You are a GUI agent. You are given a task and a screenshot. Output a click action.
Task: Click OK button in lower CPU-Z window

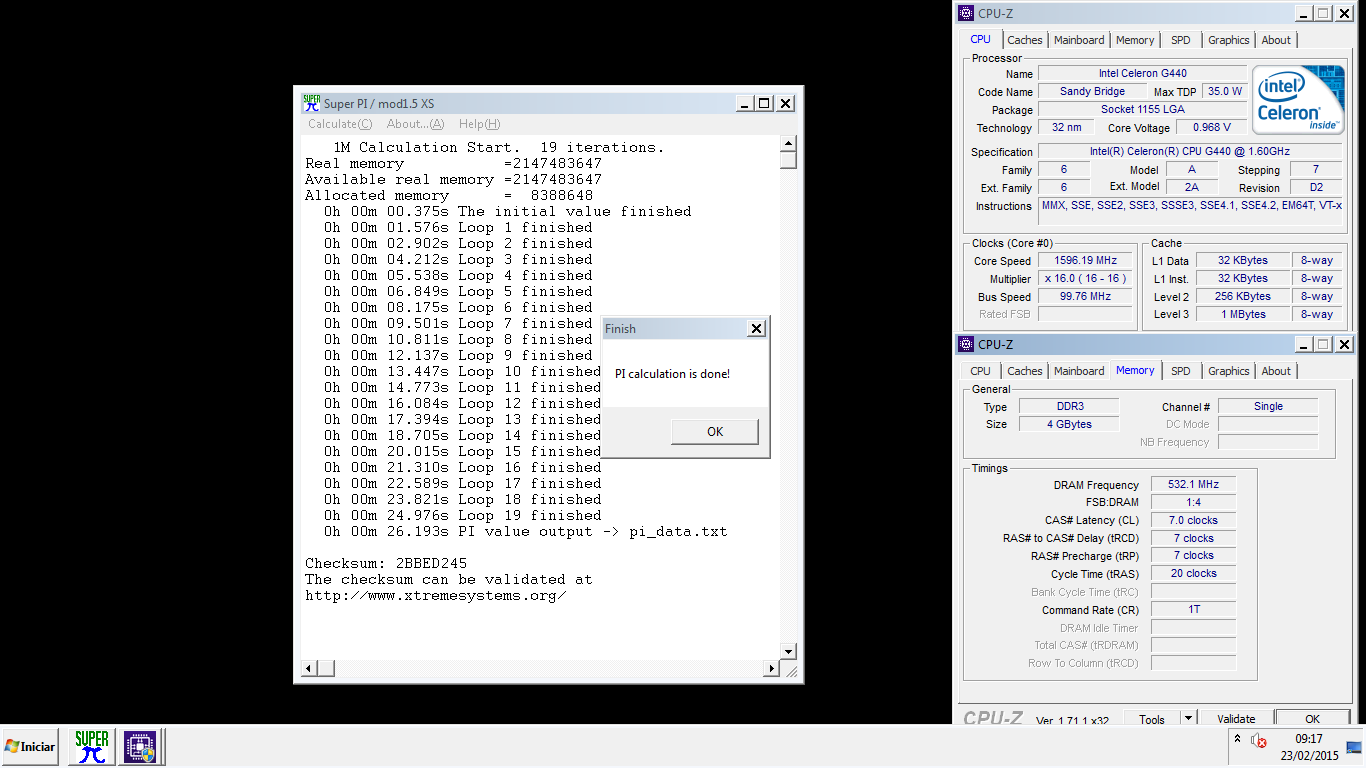(1312, 719)
